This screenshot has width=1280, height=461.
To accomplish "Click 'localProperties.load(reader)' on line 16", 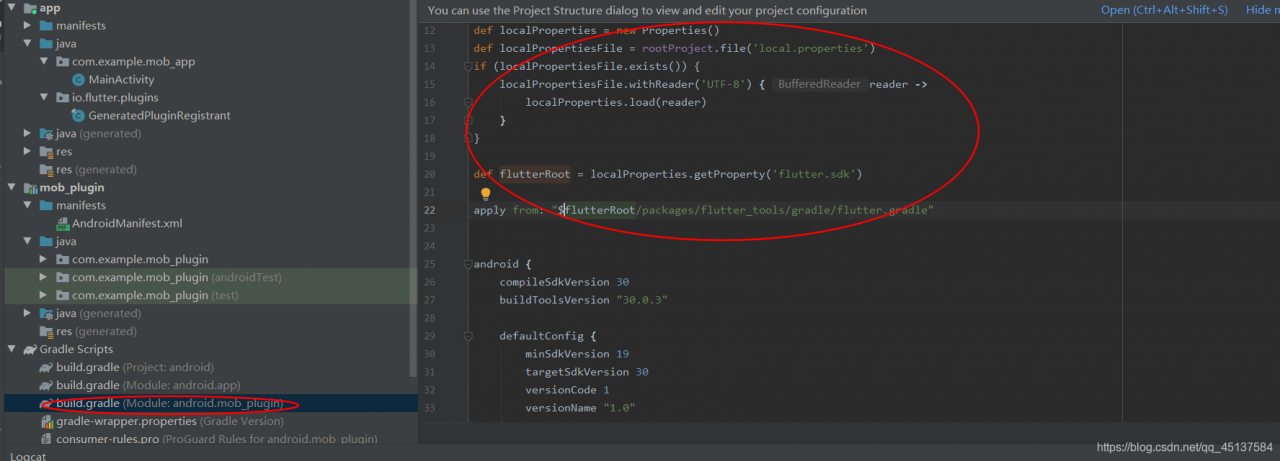I will point(616,102).
